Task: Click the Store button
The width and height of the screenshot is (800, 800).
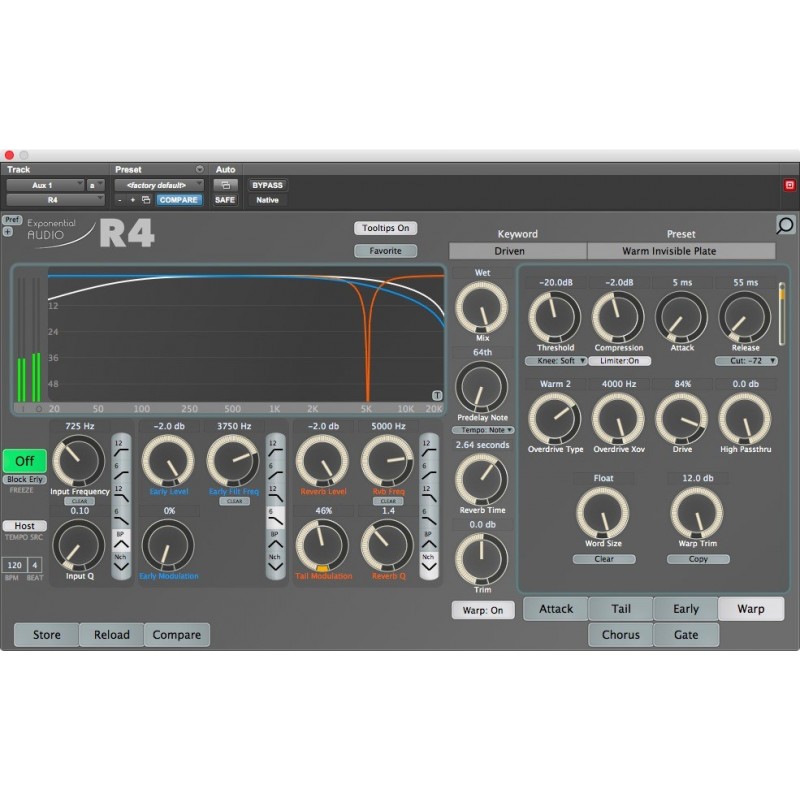Action: click(45, 634)
